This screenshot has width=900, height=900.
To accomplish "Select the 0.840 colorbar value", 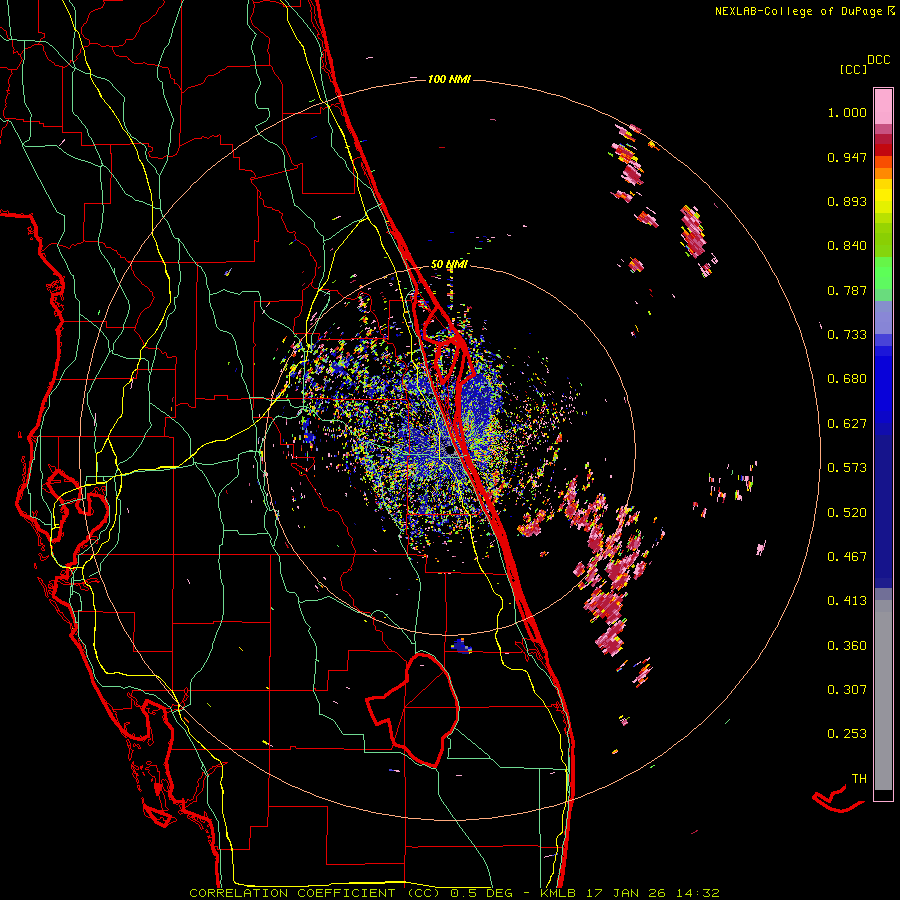I will (847, 246).
